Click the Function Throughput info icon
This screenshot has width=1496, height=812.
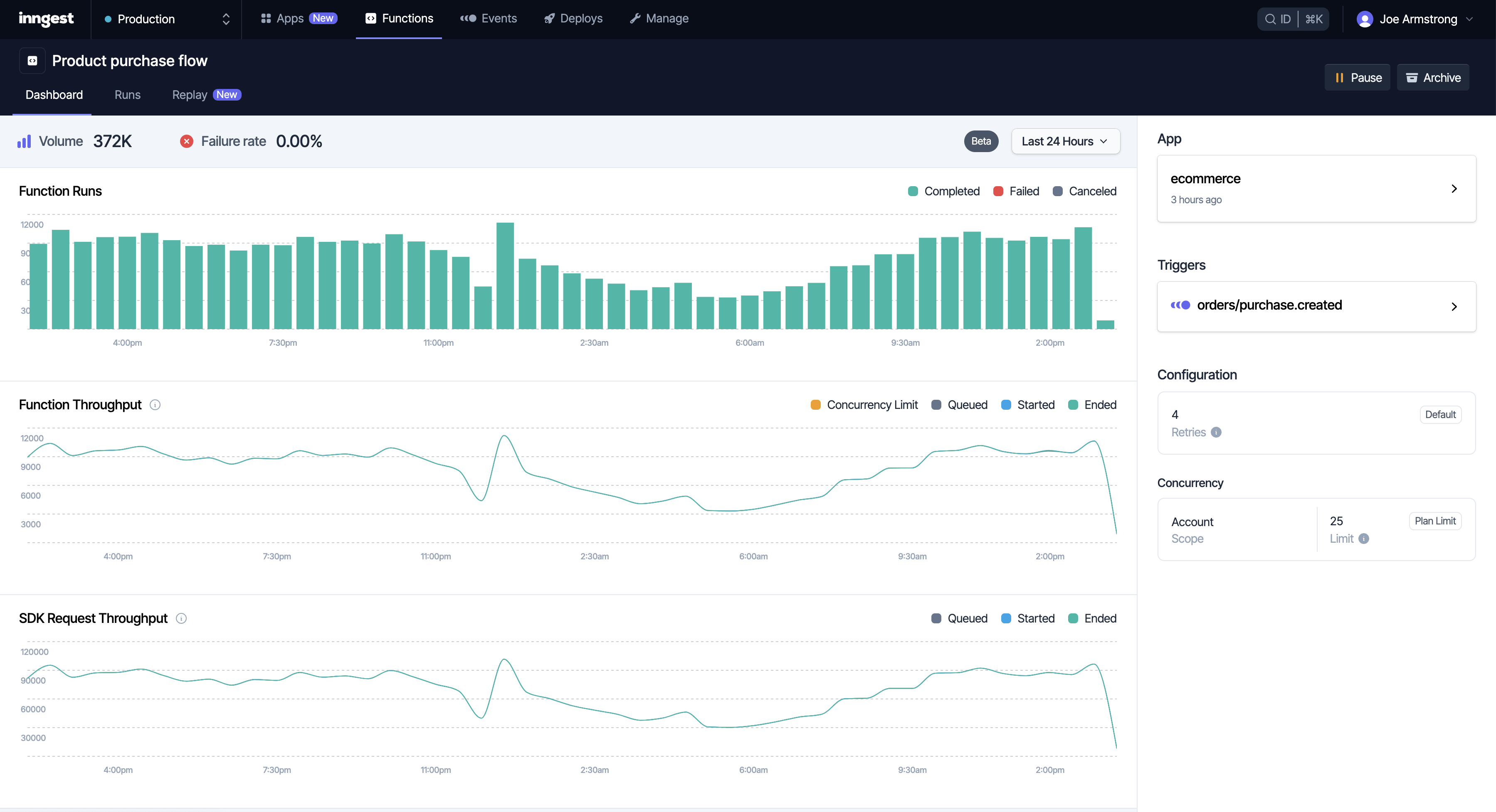pyautogui.click(x=155, y=405)
